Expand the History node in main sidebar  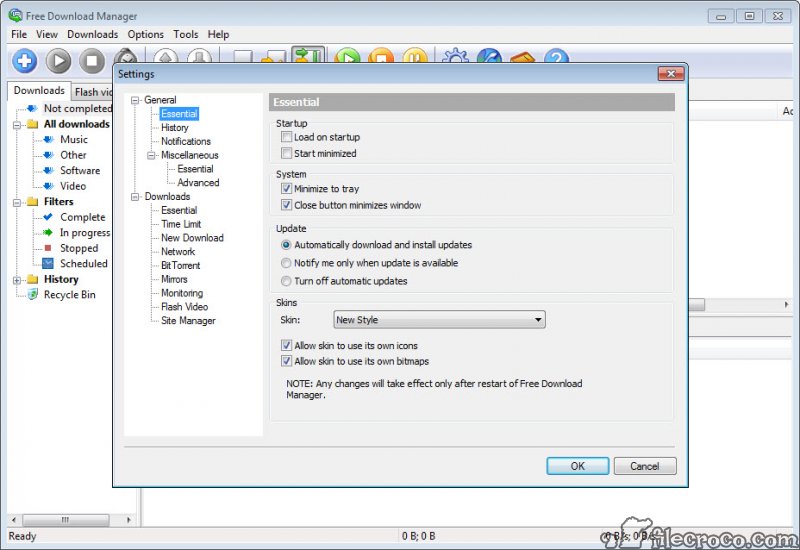[x=16, y=280]
